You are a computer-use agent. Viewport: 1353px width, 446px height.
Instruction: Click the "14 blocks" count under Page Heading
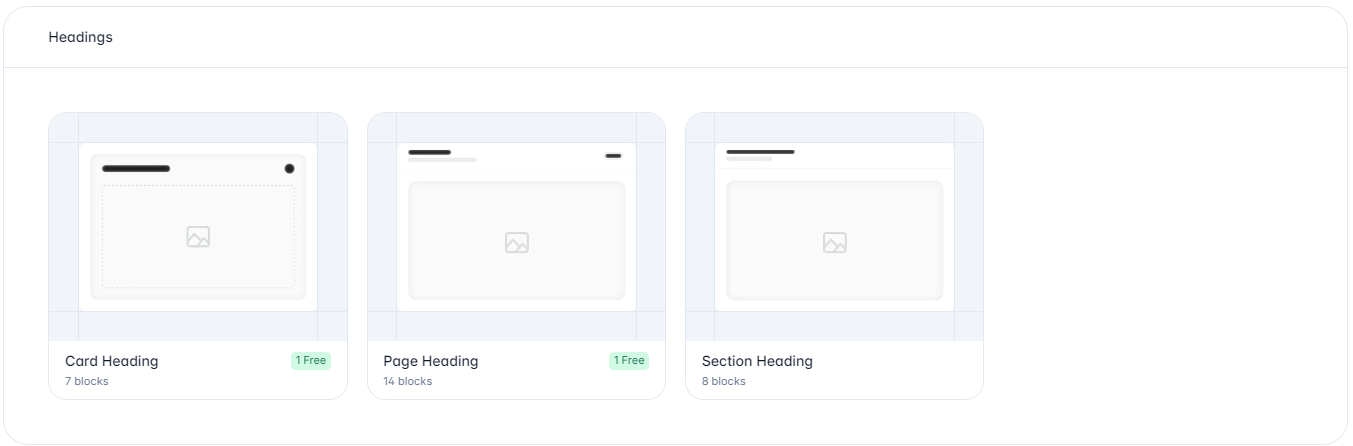tap(408, 381)
